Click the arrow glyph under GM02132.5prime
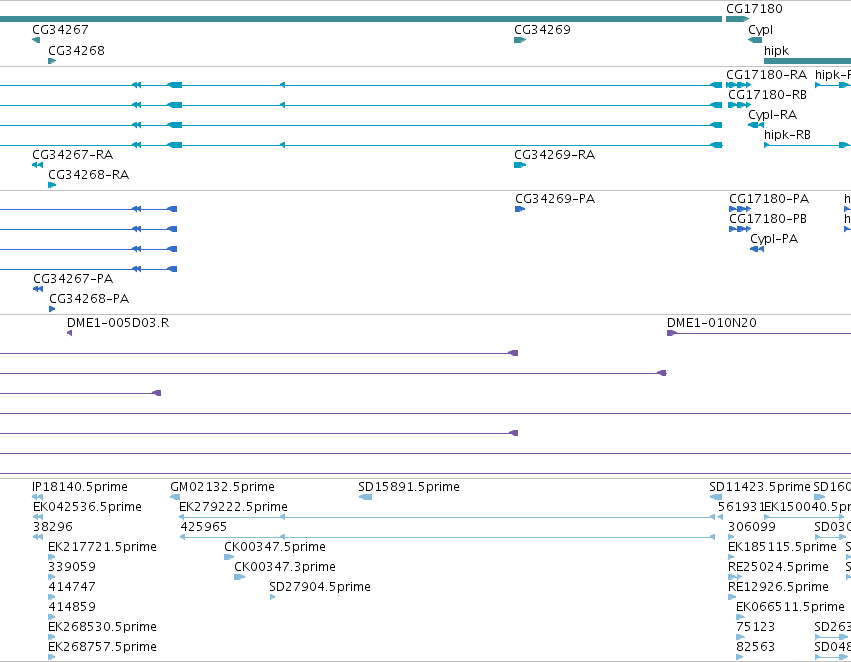The width and height of the screenshot is (851, 662). point(175,497)
